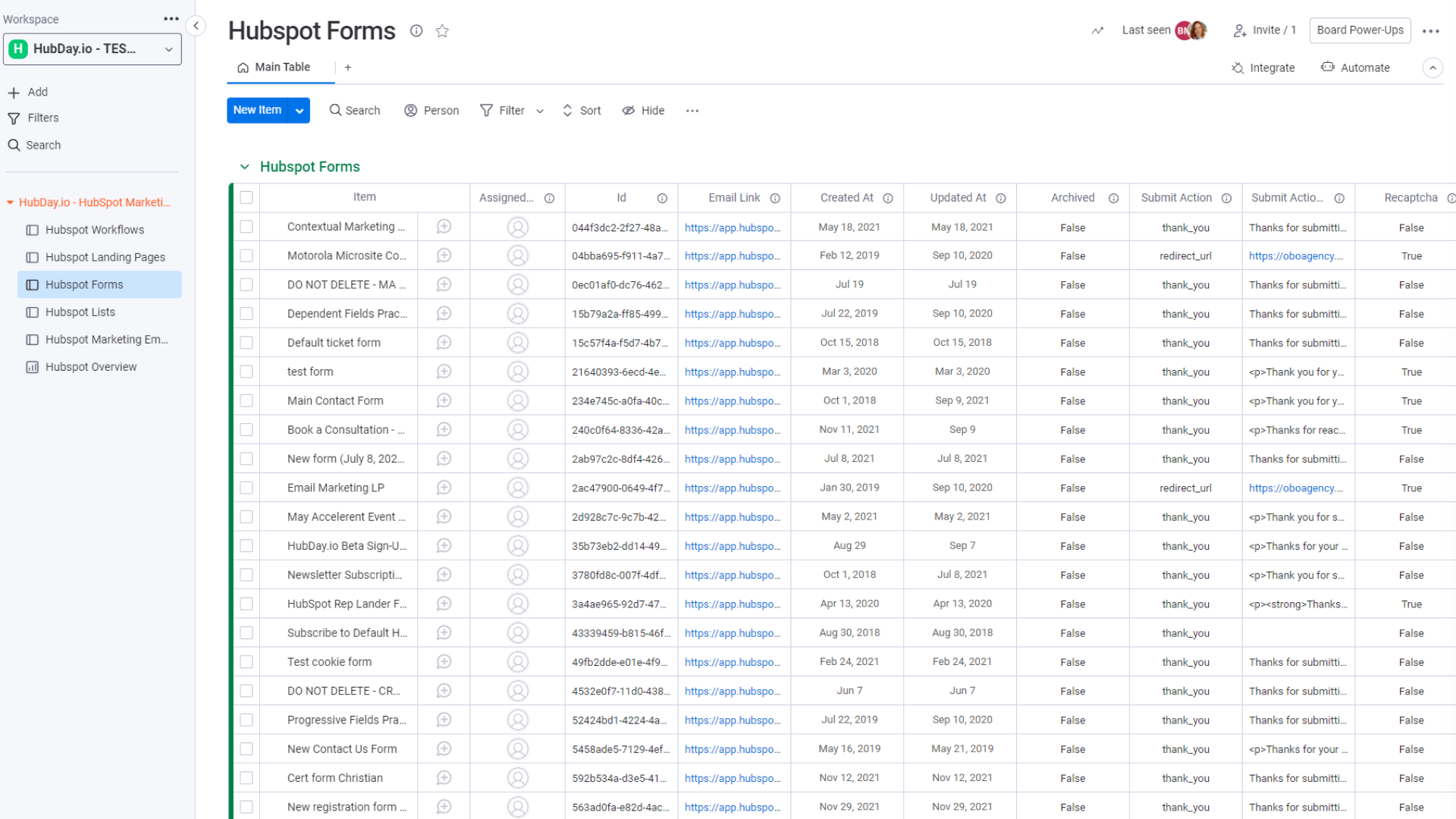Open more toolbar options ellipsis
1456x819 pixels.
pos(692,111)
